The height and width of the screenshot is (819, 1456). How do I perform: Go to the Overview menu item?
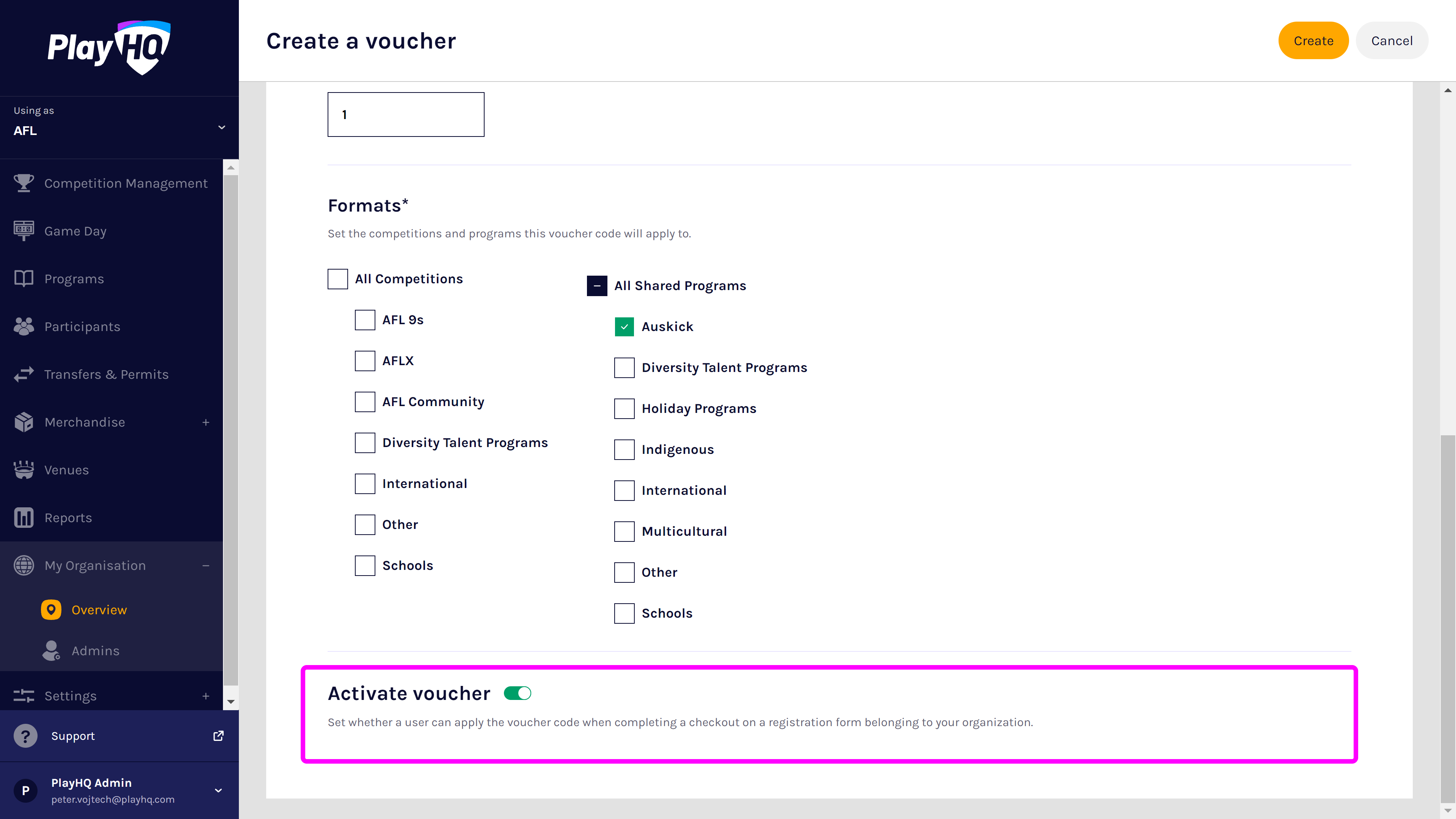click(x=99, y=610)
